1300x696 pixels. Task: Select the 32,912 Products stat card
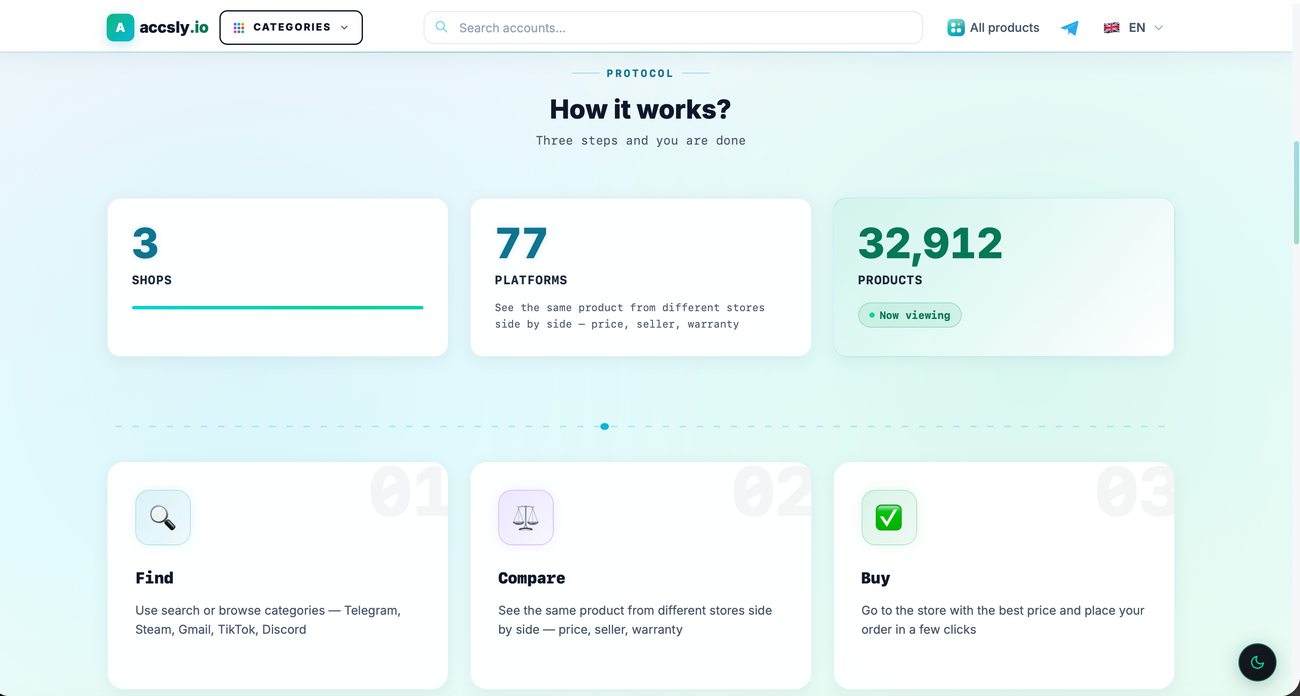(x=1004, y=277)
